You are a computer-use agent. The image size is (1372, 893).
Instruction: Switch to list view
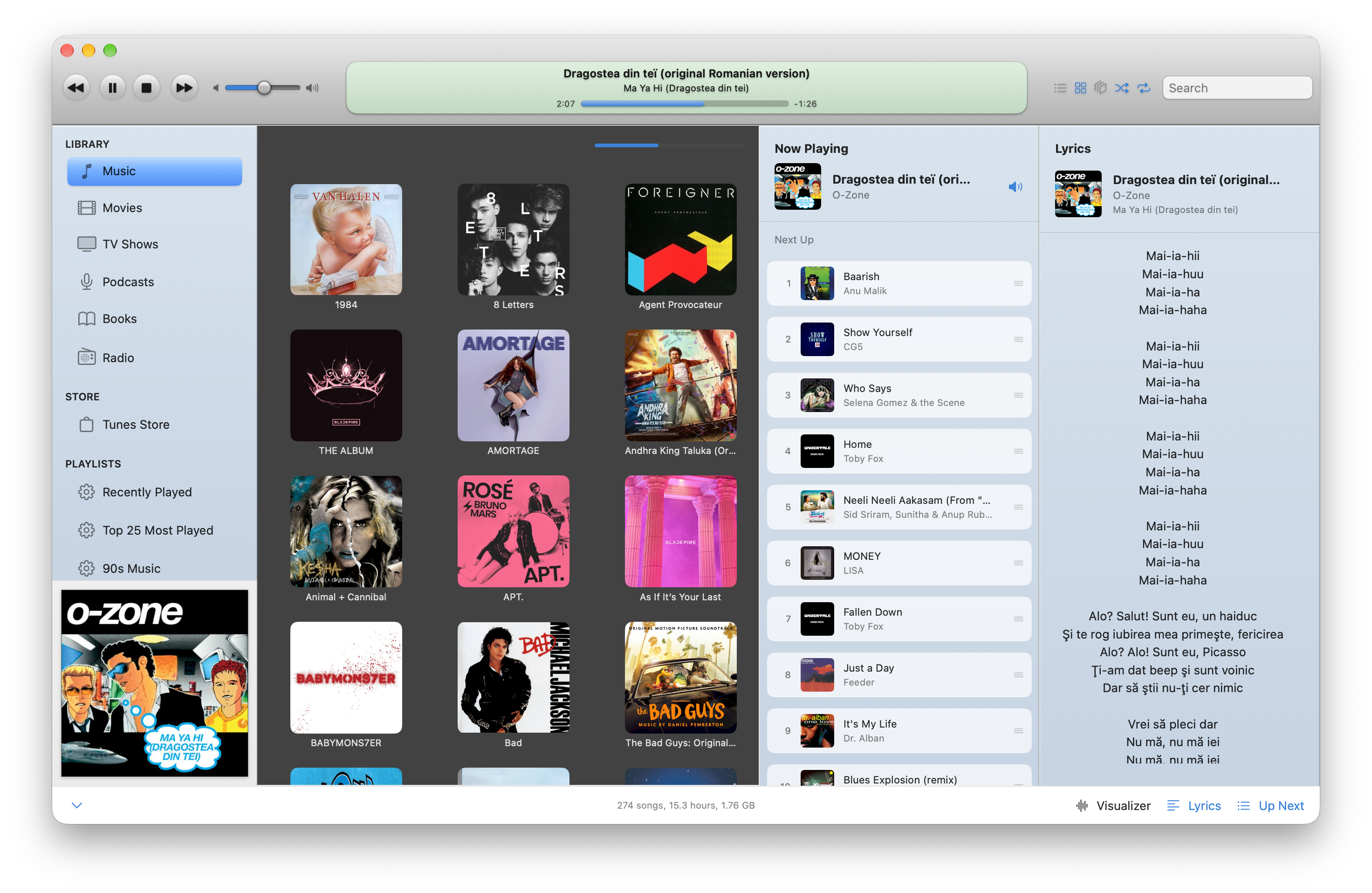click(x=1060, y=88)
